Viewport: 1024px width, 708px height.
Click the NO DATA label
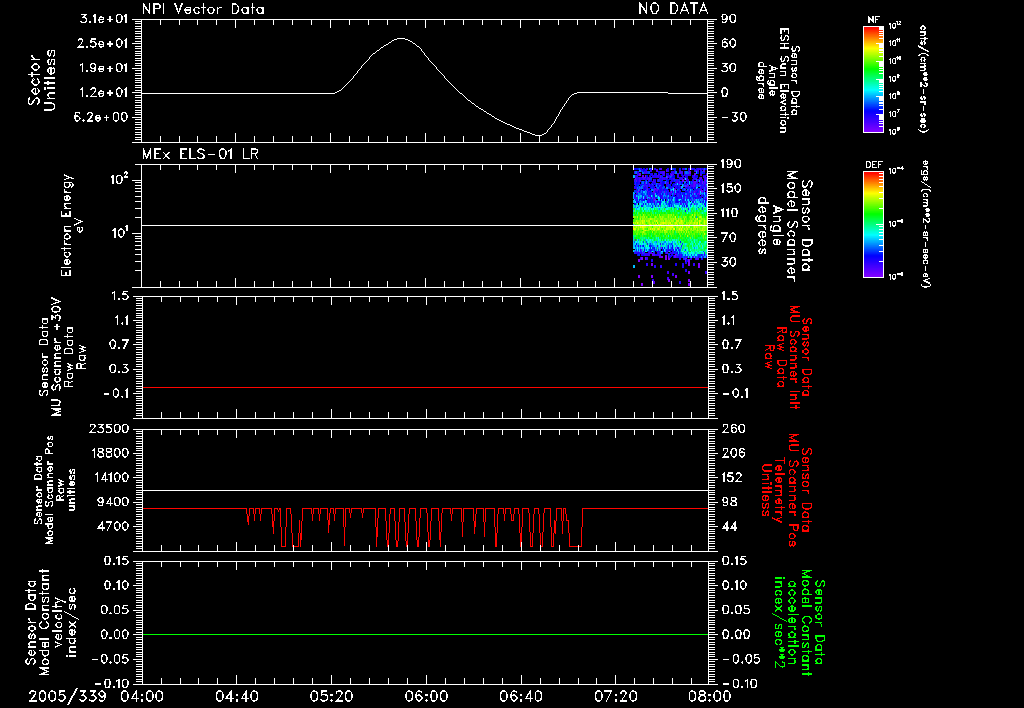(673, 9)
